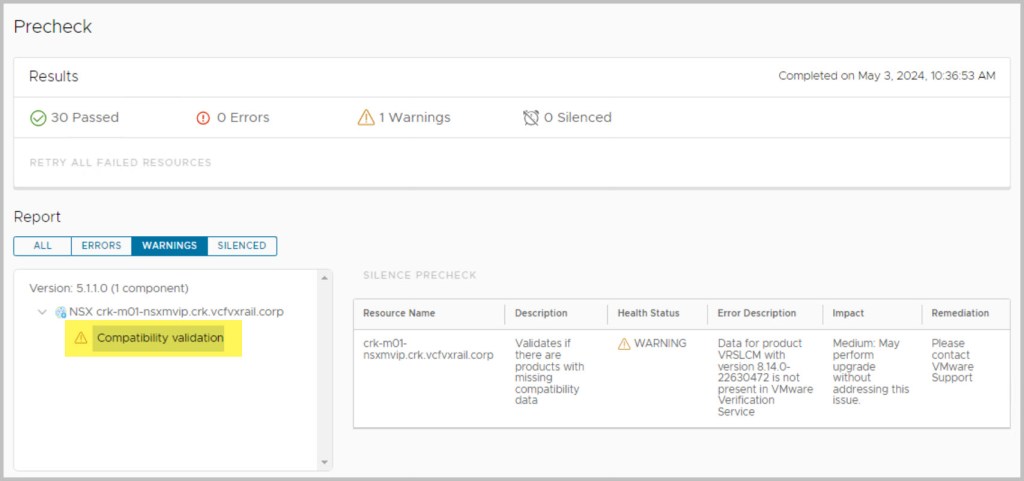Screen dimensions: 1024x481
Task: Click the Warnings triangle icon in Results
Action: (366, 118)
